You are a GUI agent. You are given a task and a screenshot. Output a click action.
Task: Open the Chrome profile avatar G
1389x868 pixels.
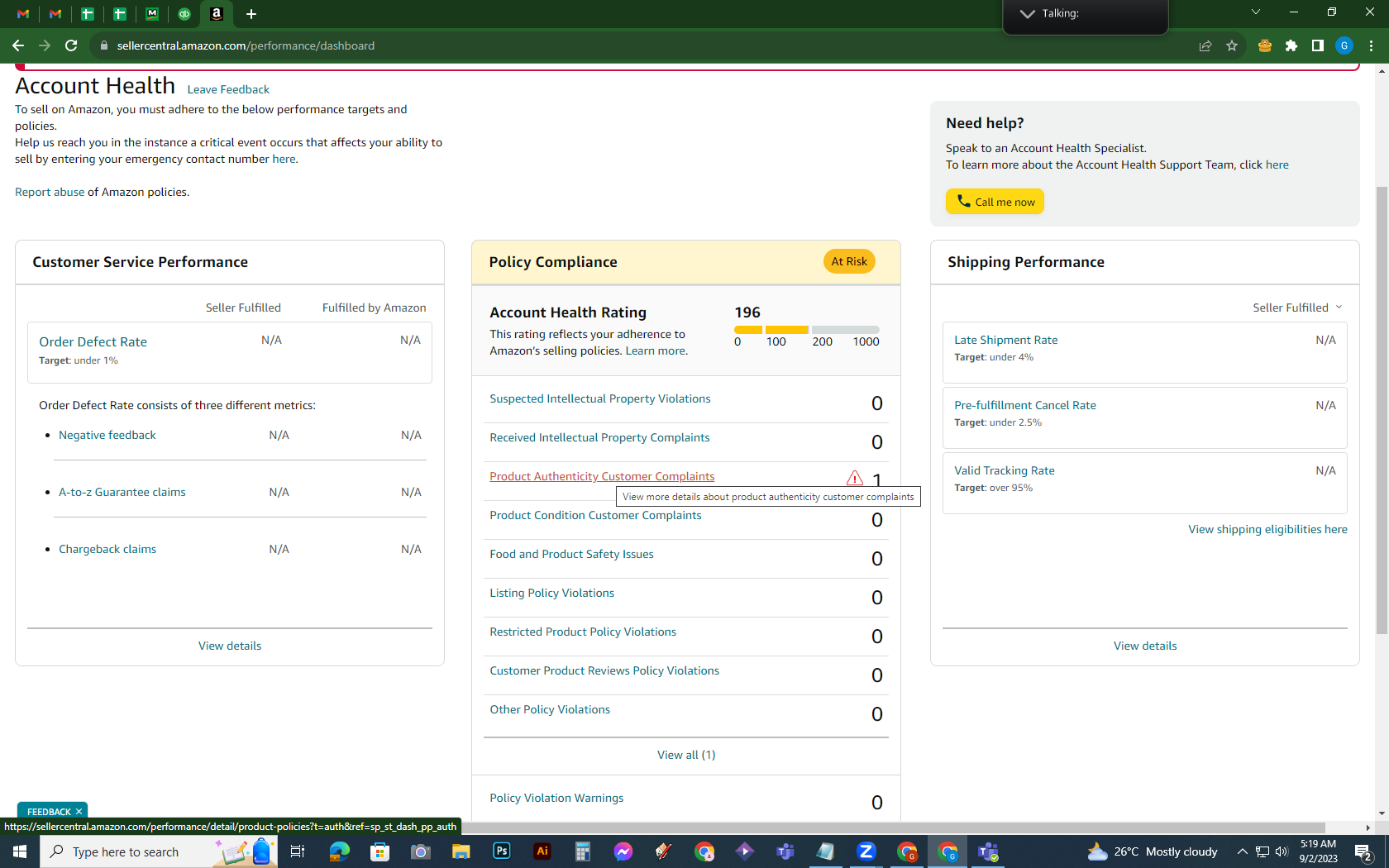coord(1344,45)
